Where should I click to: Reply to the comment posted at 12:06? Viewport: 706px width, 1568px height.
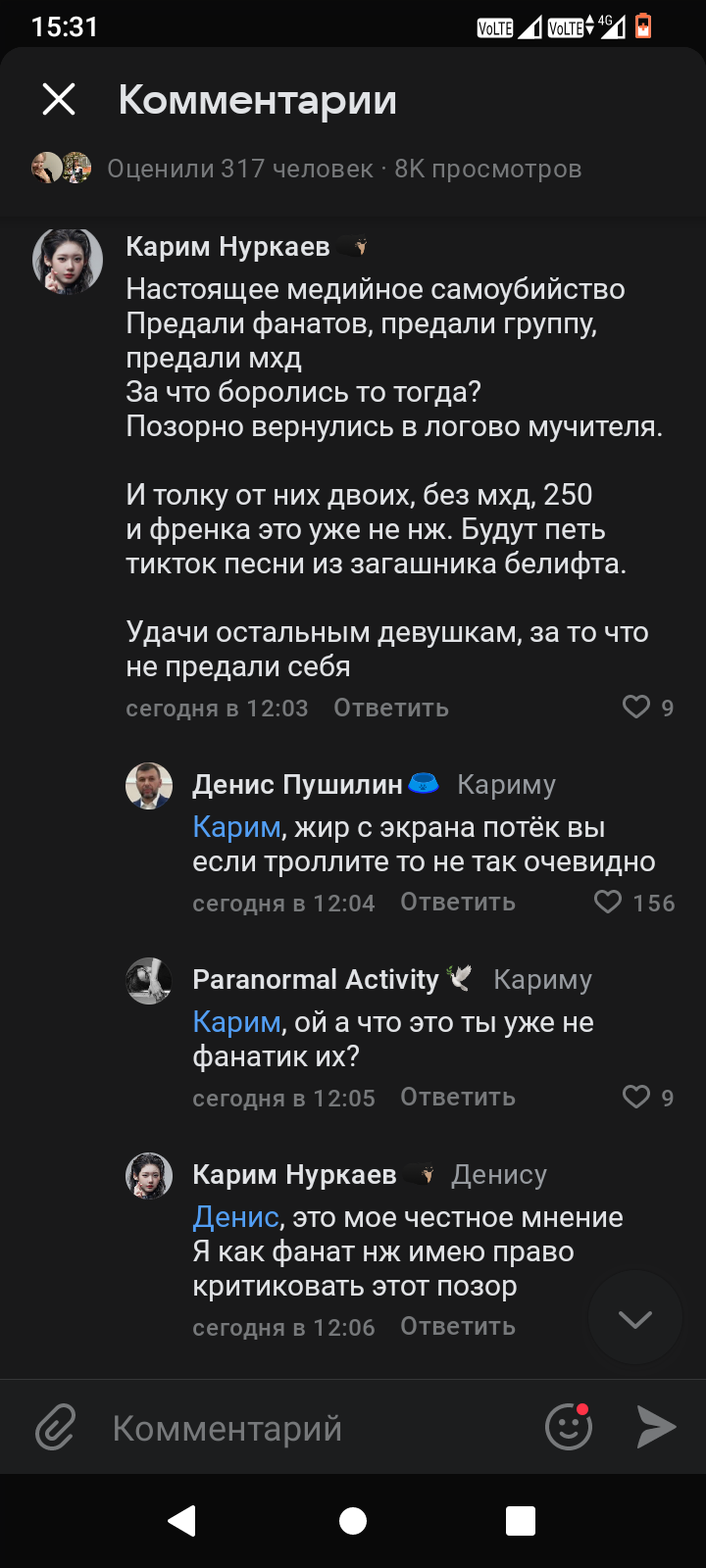point(458,1326)
